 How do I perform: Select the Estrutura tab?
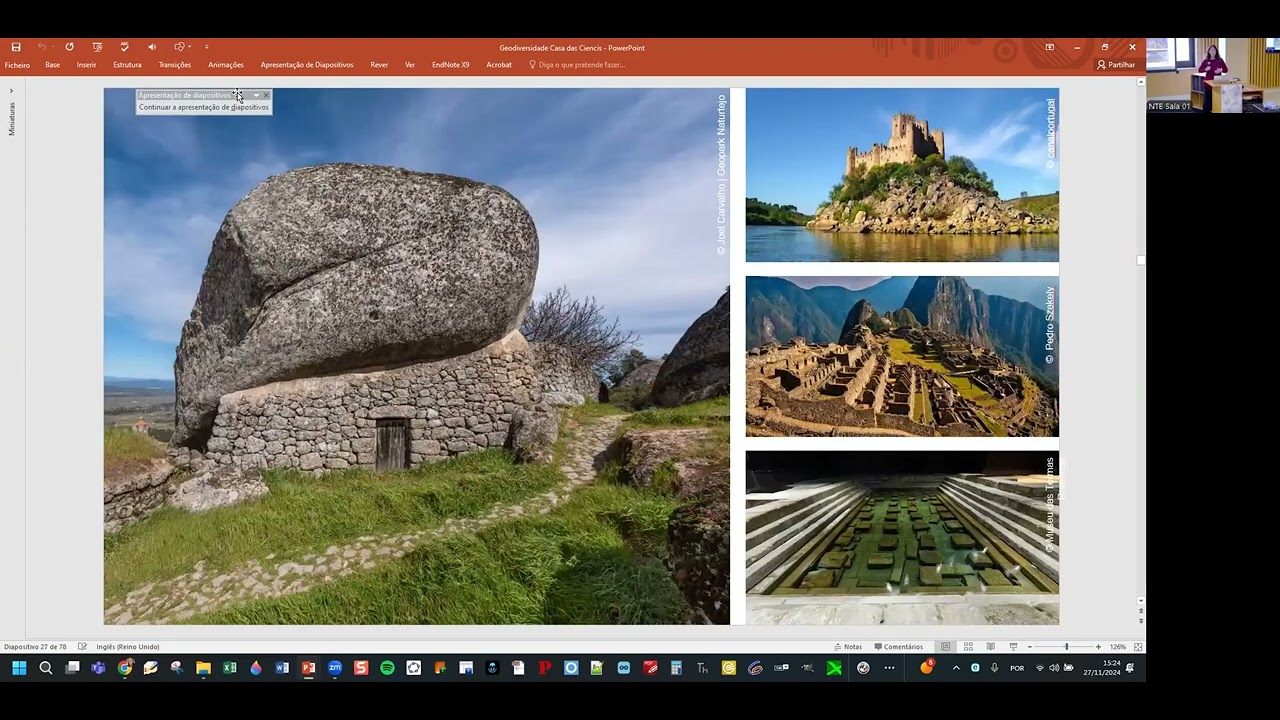127,65
